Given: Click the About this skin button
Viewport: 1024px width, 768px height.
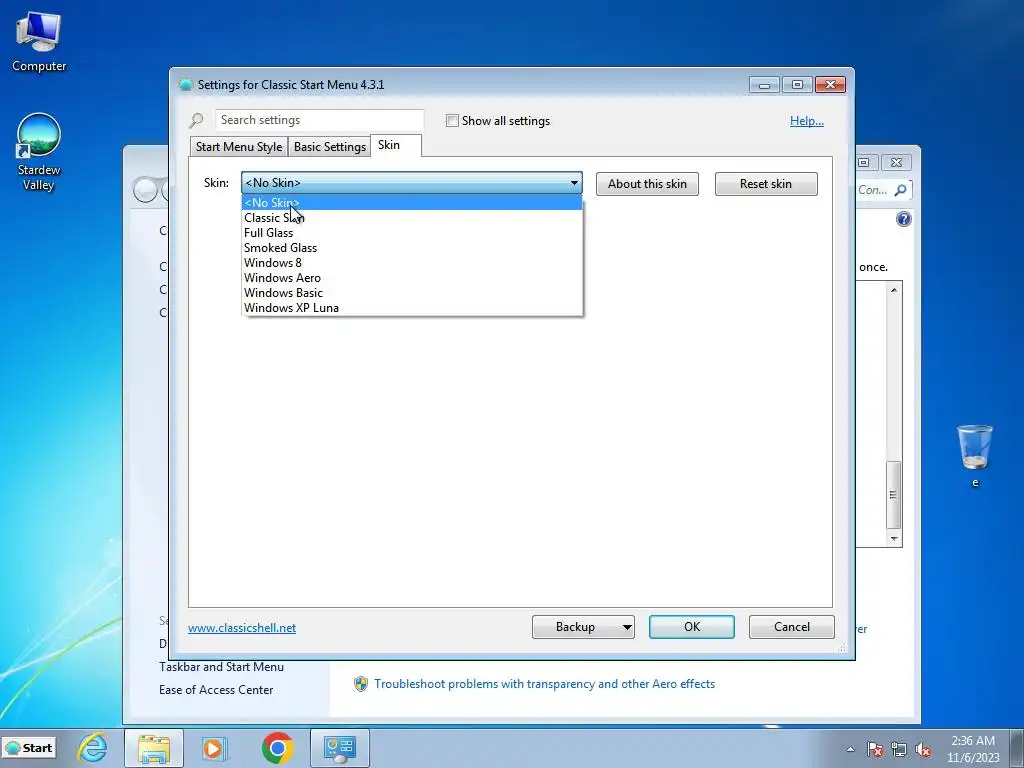Looking at the screenshot, I should [x=647, y=184].
